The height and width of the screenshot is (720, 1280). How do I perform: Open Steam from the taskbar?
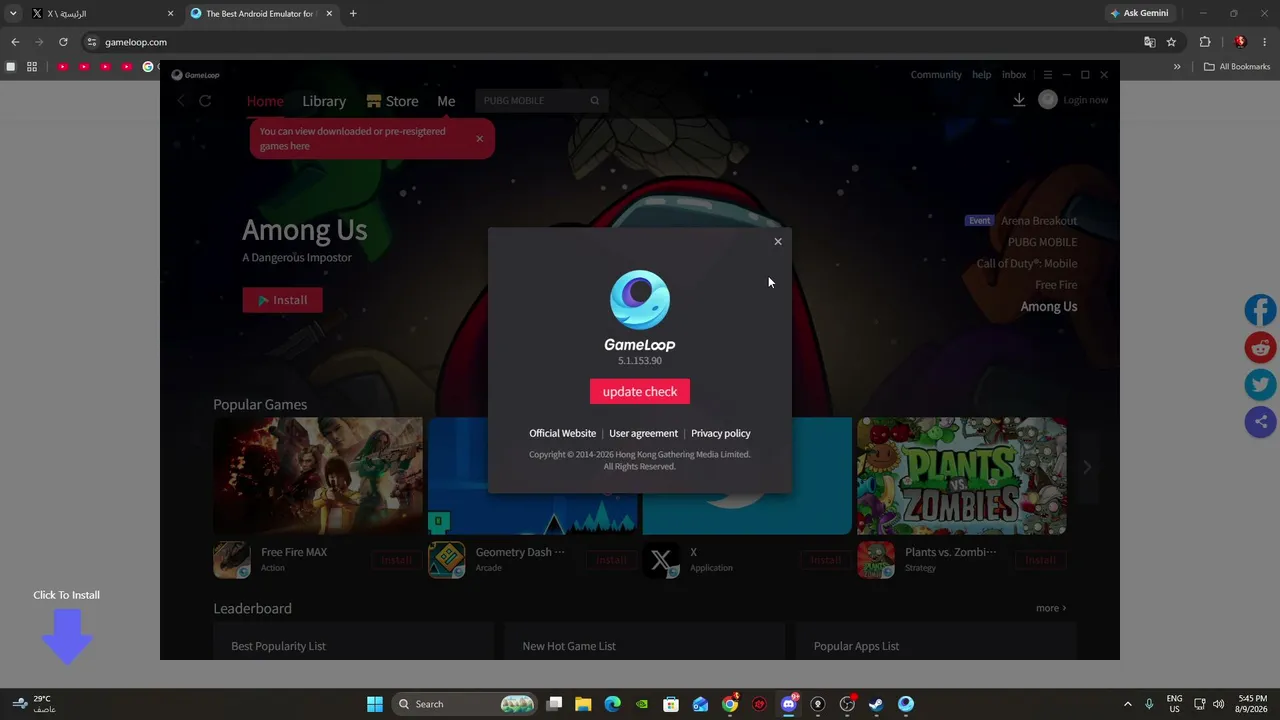(876, 704)
